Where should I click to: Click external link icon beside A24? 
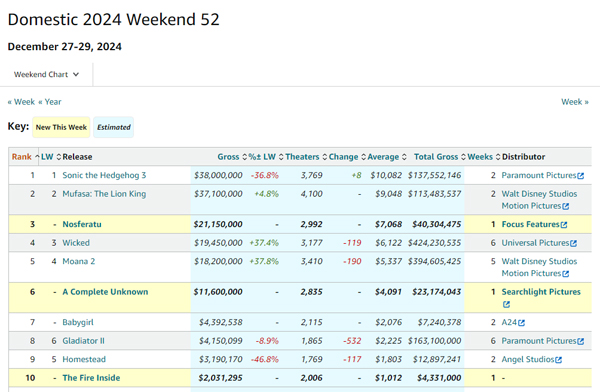click(521, 323)
